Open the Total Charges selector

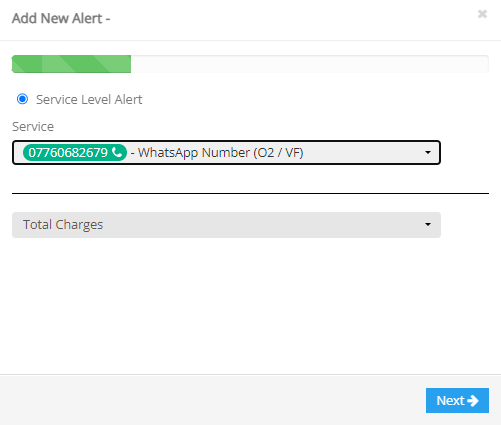click(x=226, y=225)
